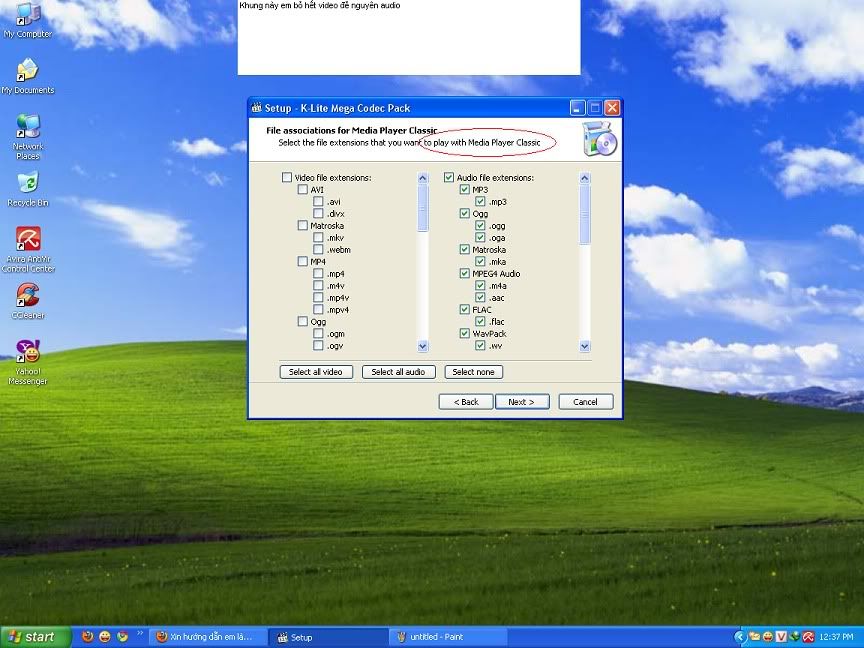
Task: Open the Windows Start menu
Action: 35,637
